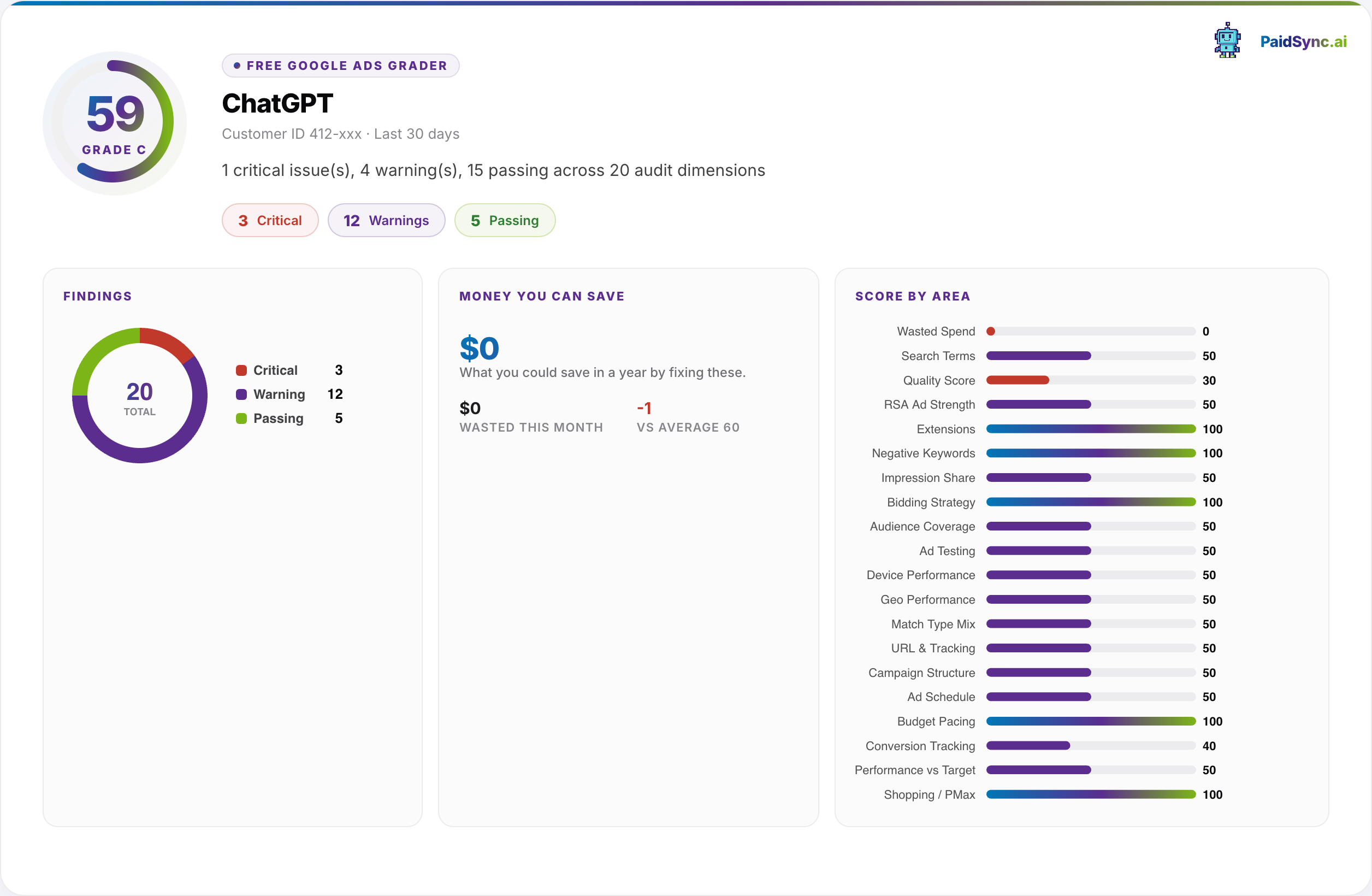Click the Geo Performance score bar
Screen dimensions: 1372x896
1091,600
